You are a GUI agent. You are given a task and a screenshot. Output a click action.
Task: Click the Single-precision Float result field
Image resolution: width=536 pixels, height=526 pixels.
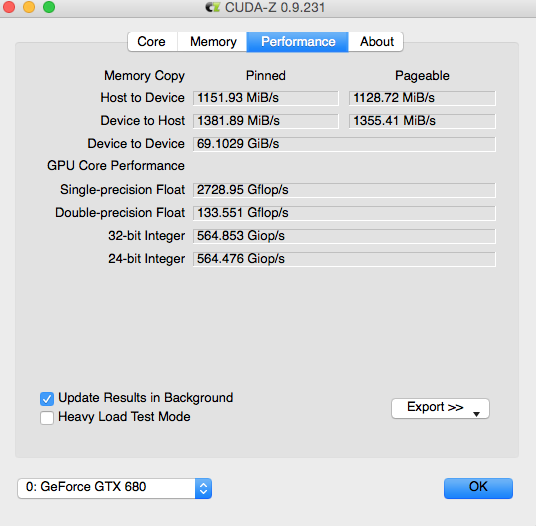click(x=344, y=190)
